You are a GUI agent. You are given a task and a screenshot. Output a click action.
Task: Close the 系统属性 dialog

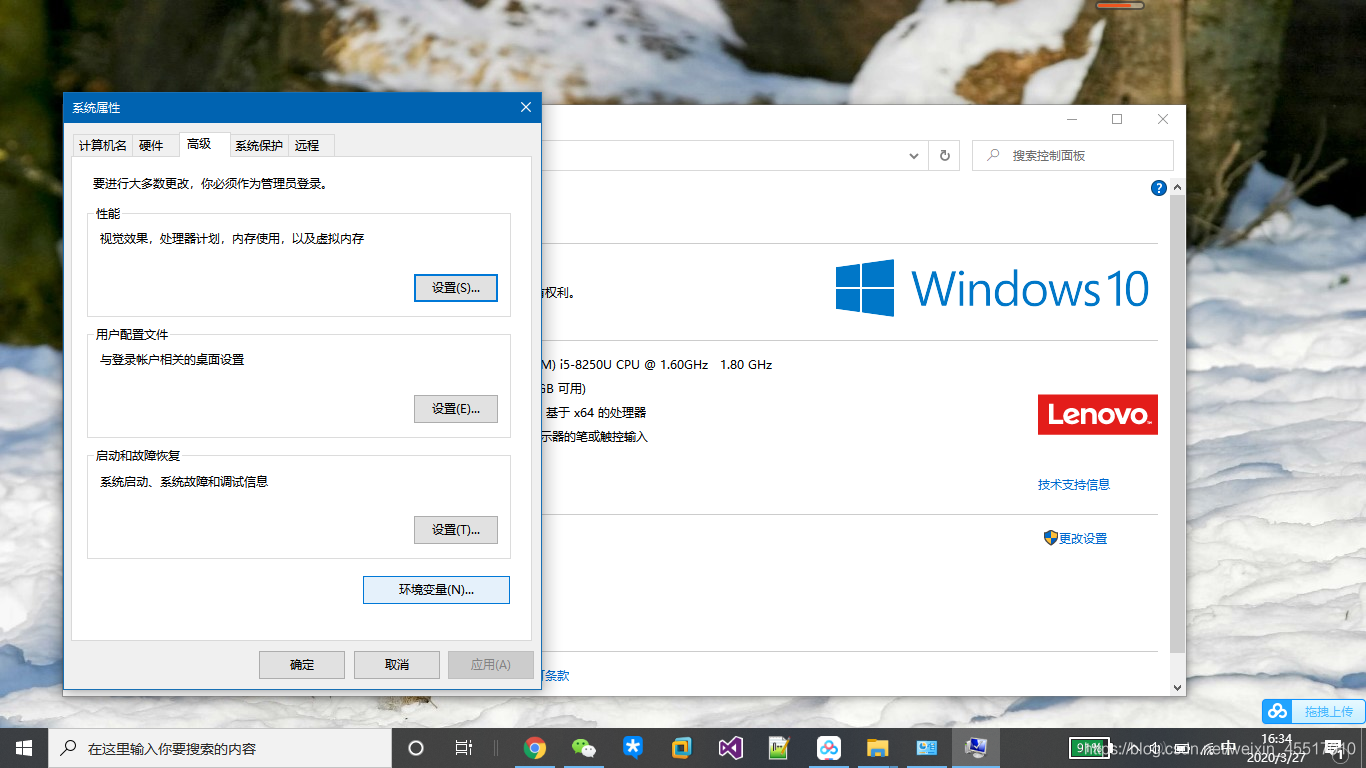click(526, 107)
